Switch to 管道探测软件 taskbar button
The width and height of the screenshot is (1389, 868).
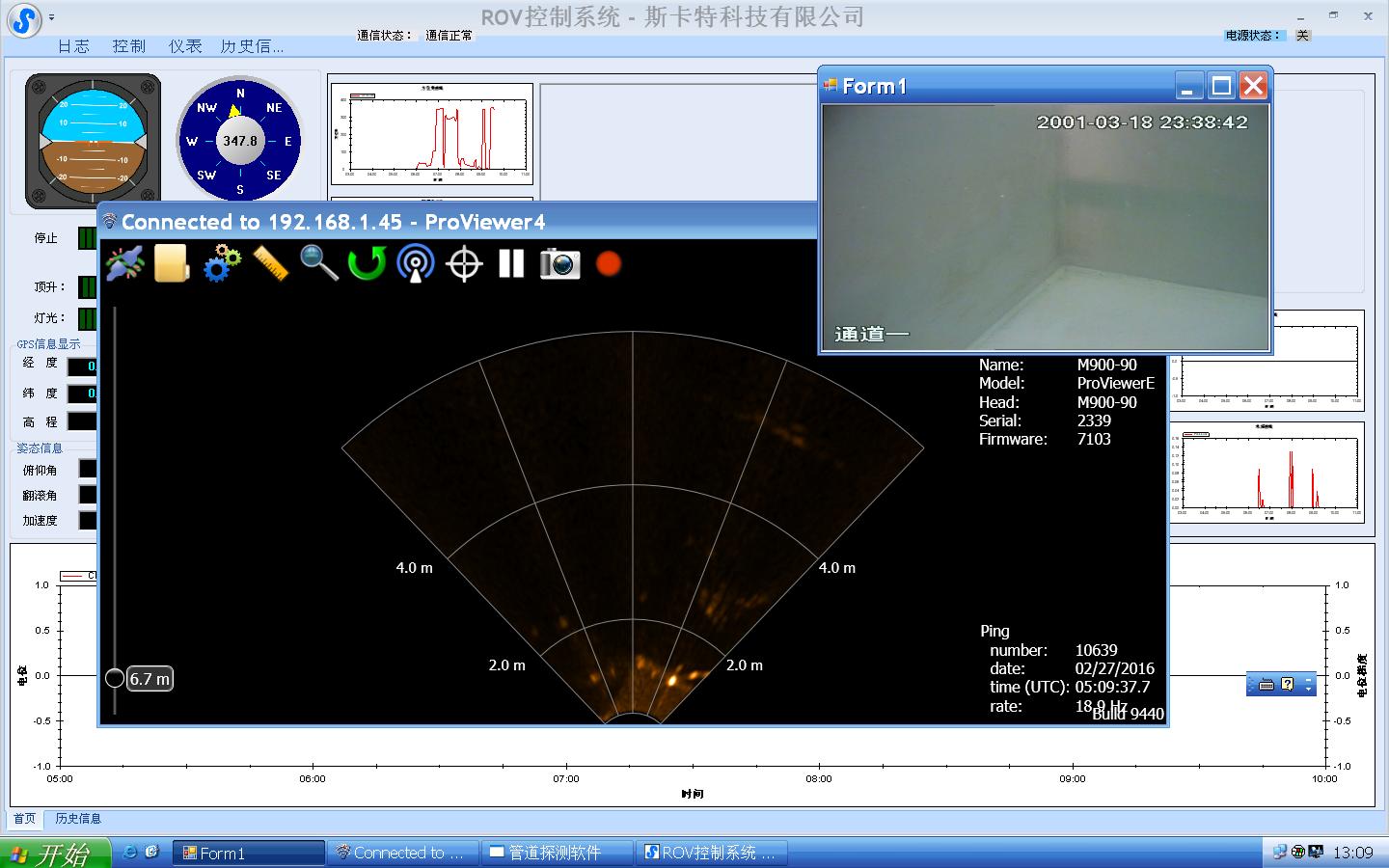(x=557, y=854)
